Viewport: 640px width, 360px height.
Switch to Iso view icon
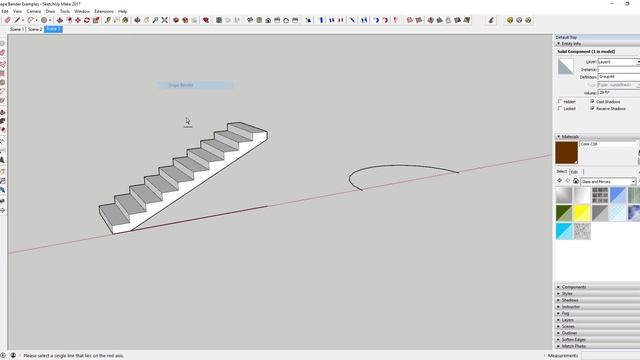click(250, 20)
